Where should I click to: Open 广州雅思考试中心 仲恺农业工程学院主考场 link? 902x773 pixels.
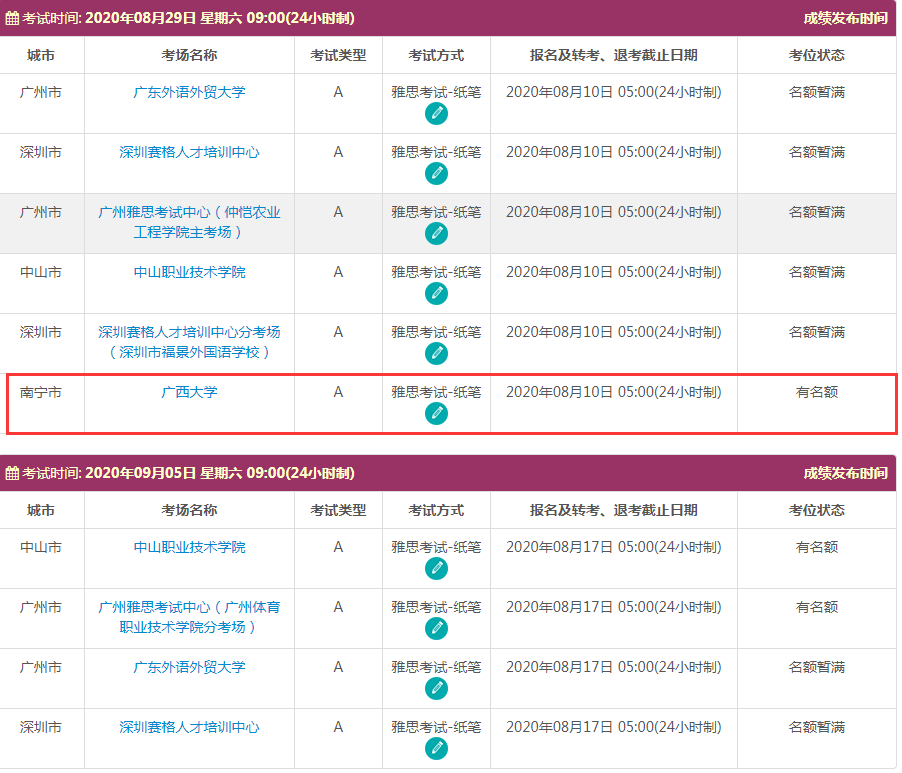click(189, 222)
